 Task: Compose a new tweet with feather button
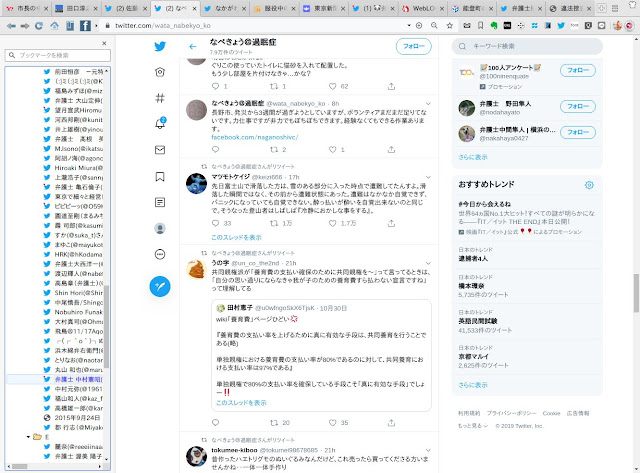point(160,286)
